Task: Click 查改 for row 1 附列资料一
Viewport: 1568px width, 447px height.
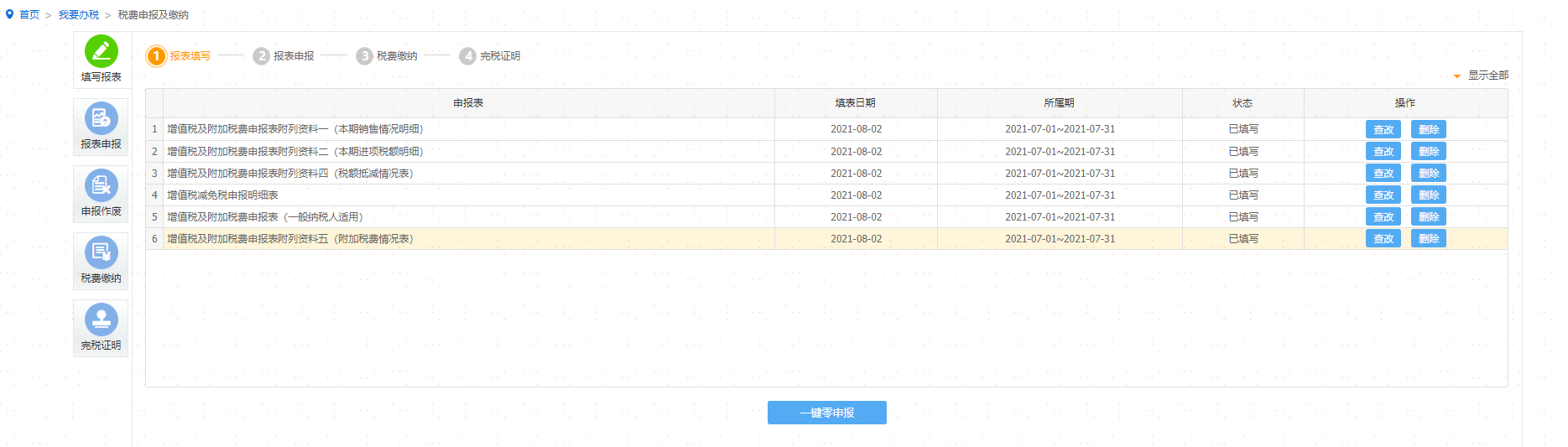Action: (1383, 130)
